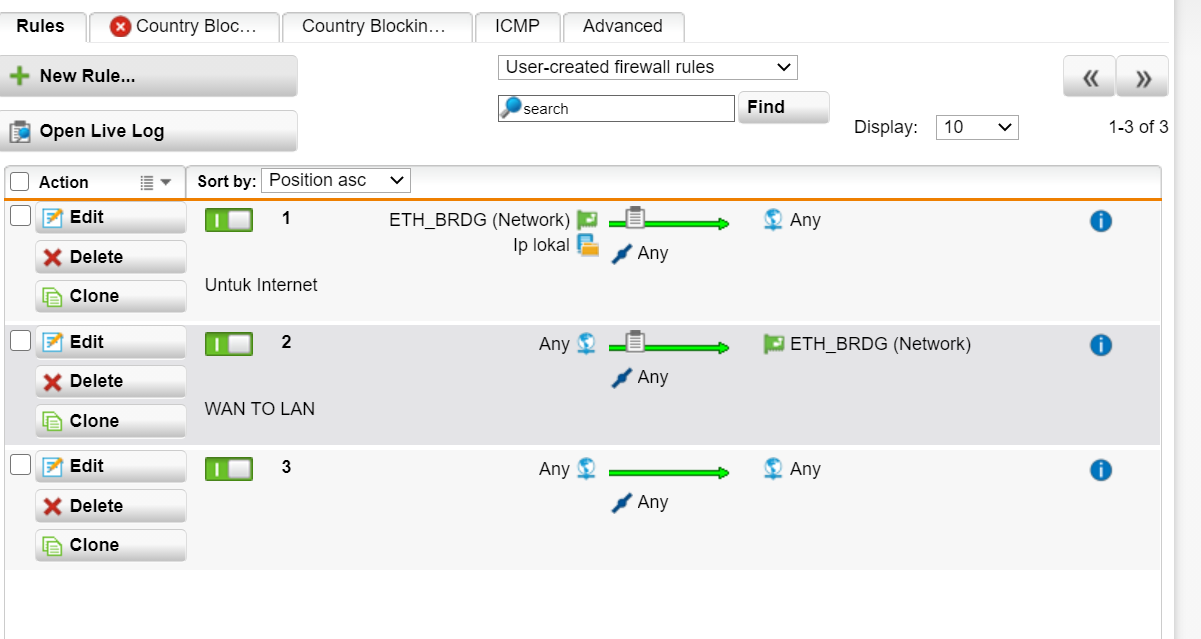Viewport: 1201px width, 639px height.
Task: Click the New Rule button
Action: (149, 76)
